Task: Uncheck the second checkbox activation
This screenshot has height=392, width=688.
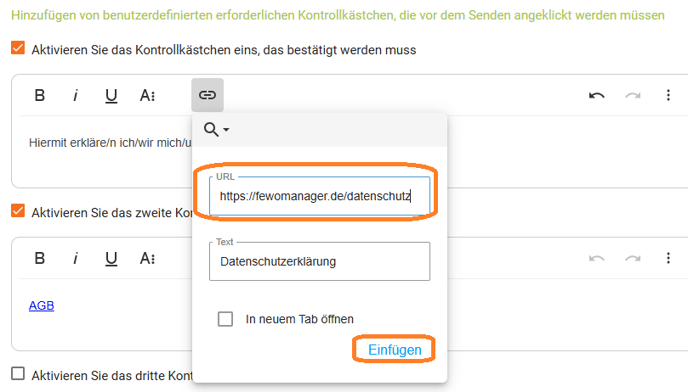Action: click(x=18, y=211)
